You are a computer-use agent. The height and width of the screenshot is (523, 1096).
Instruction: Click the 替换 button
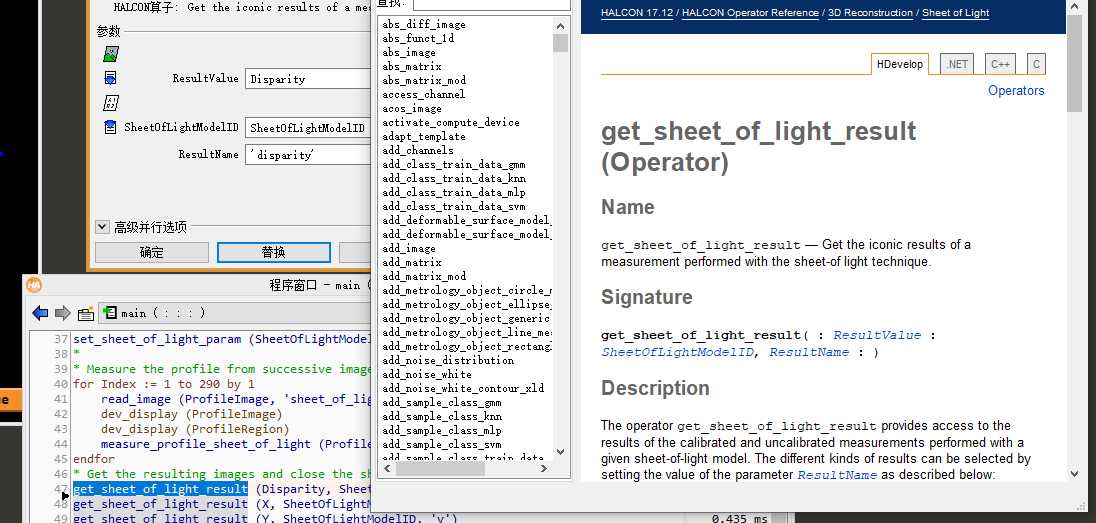[x=273, y=252]
